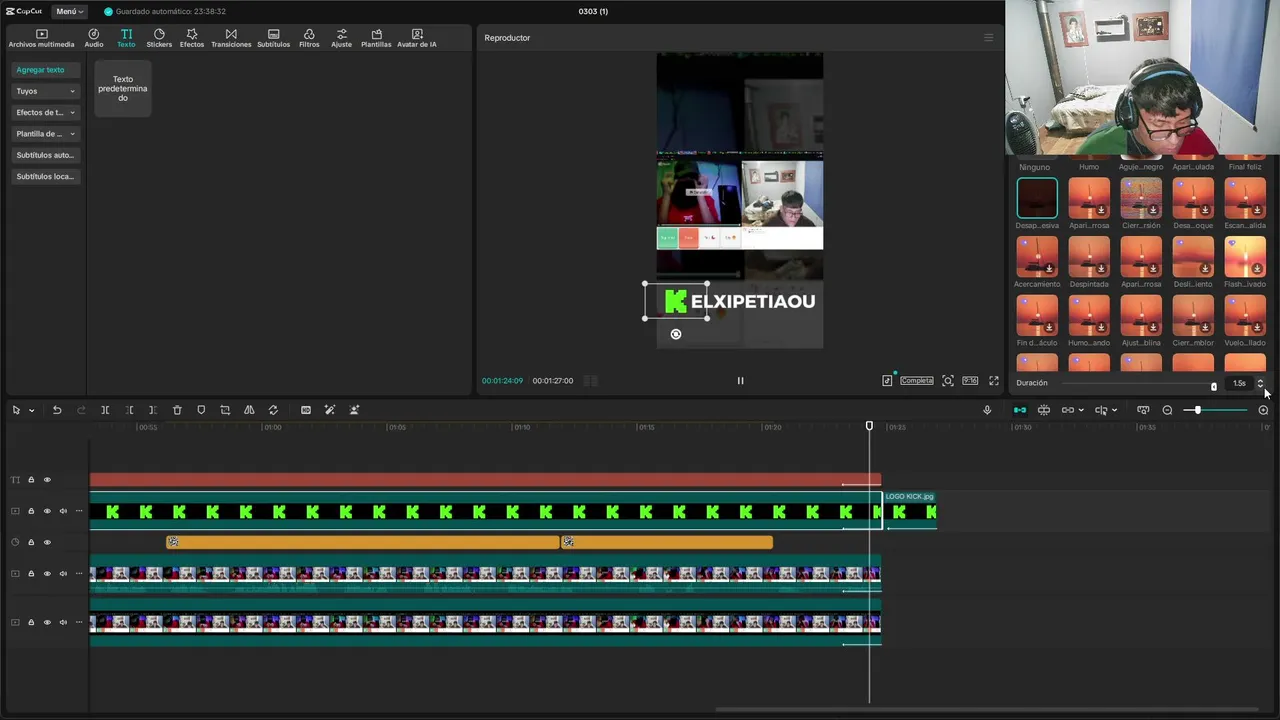Hide the green K logo track
This screenshot has width=1280, height=720.
tap(47, 511)
